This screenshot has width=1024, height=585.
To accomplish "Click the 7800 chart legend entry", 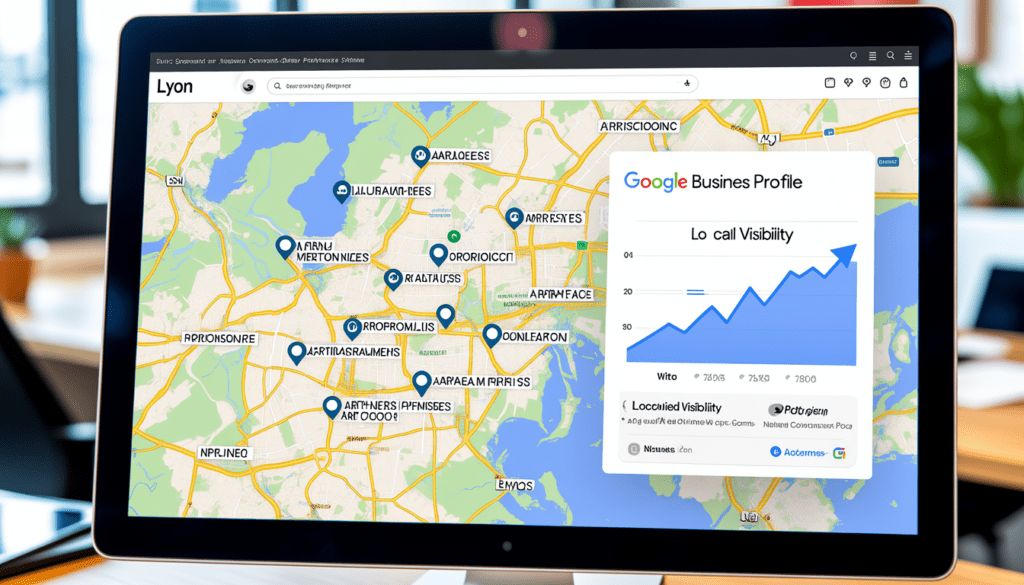I will pos(801,379).
